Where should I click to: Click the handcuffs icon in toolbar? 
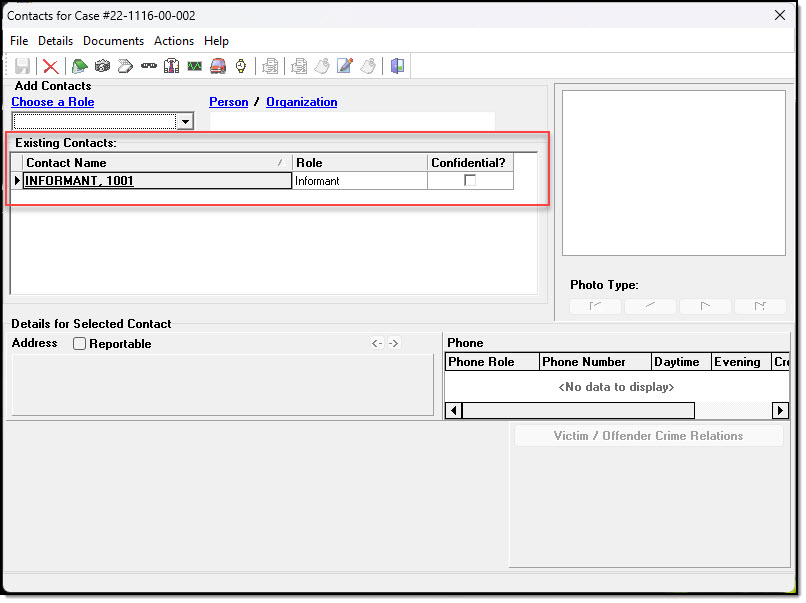[148, 67]
